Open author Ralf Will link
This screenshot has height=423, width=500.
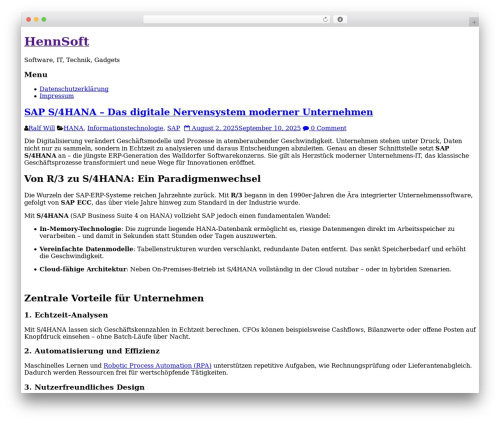point(42,128)
